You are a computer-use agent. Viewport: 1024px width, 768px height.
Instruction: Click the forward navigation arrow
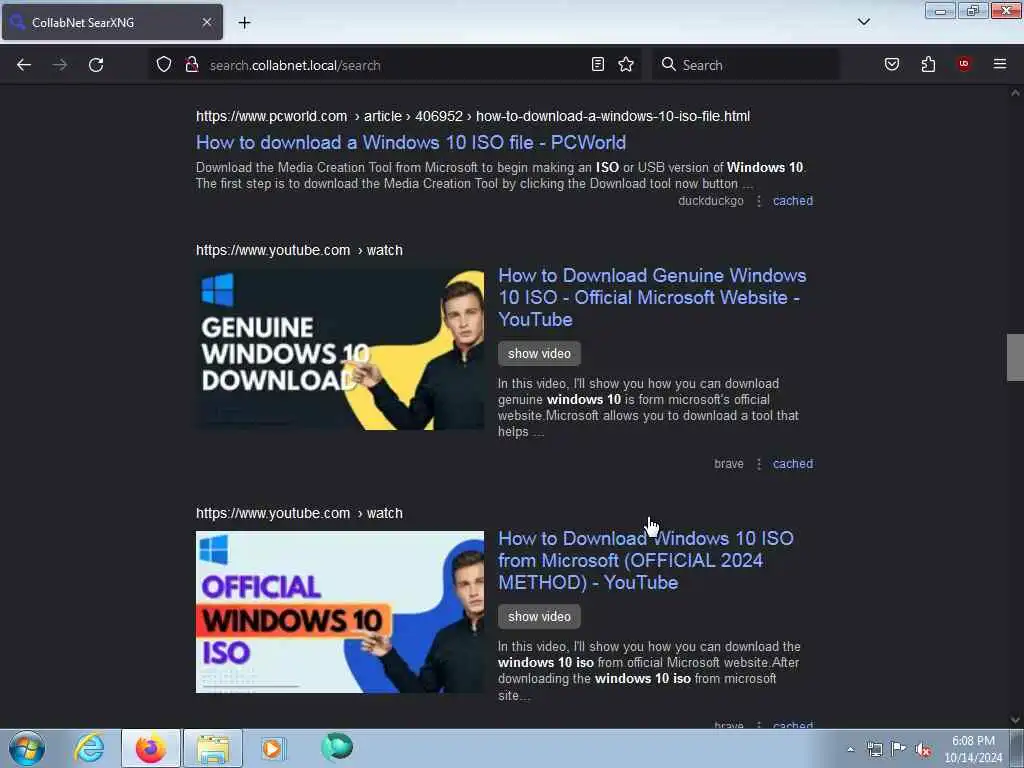click(60, 65)
